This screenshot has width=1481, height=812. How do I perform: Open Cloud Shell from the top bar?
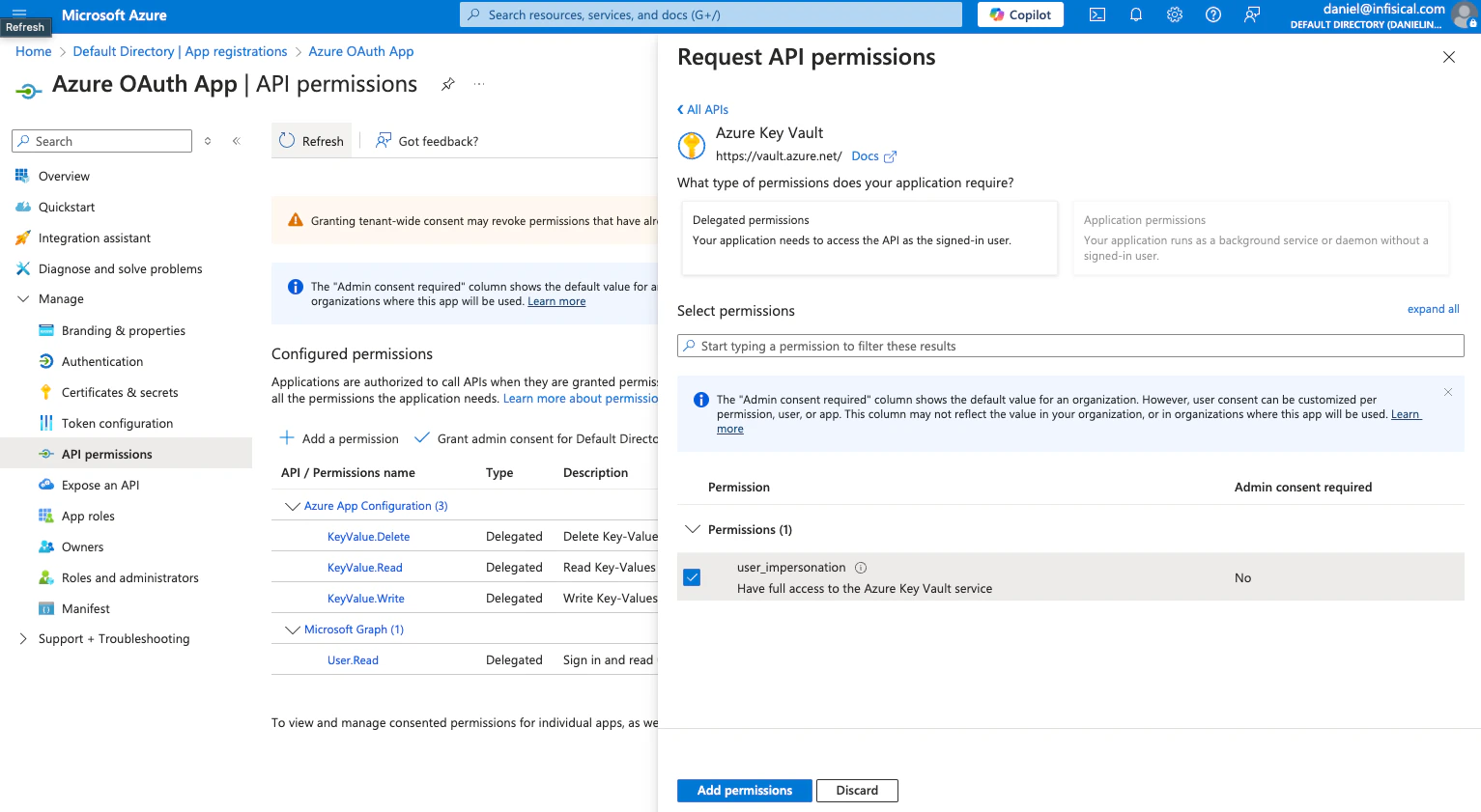tap(1097, 14)
